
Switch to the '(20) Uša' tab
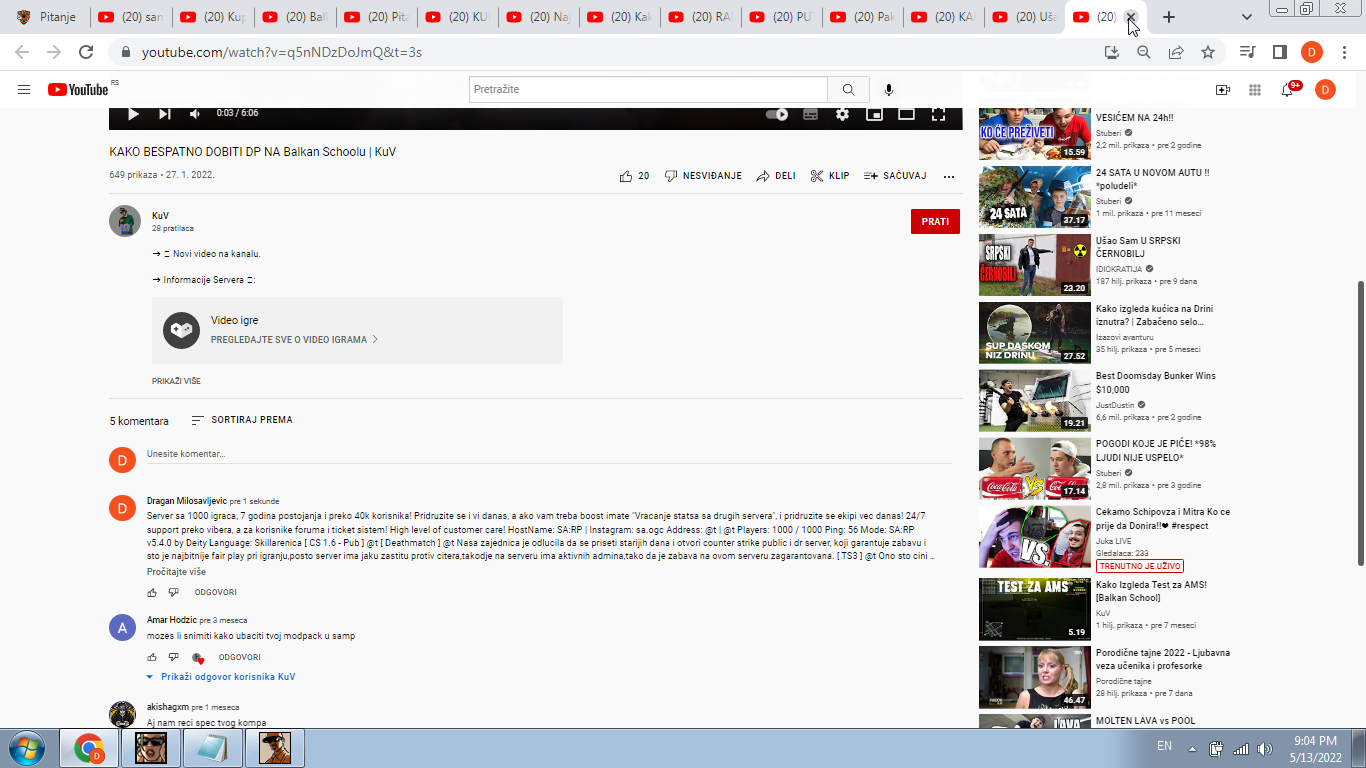[1024, 17]
